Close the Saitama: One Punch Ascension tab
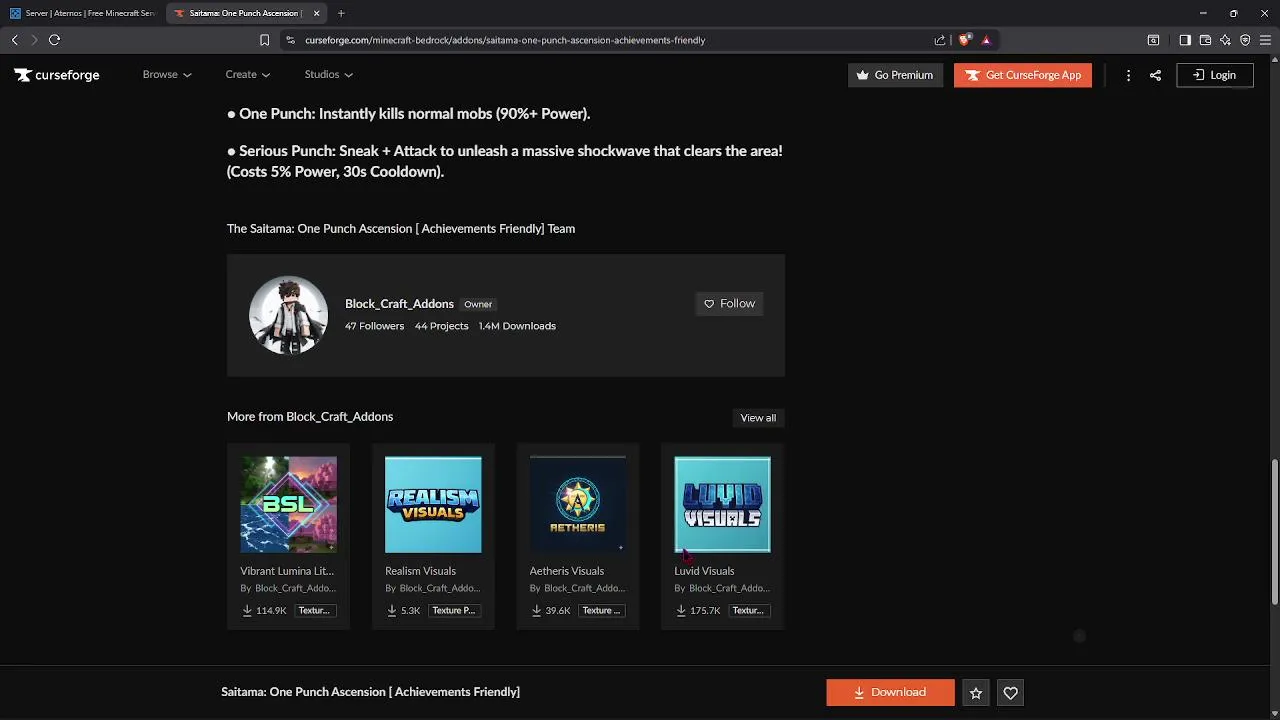 click(x=317, y=13)
